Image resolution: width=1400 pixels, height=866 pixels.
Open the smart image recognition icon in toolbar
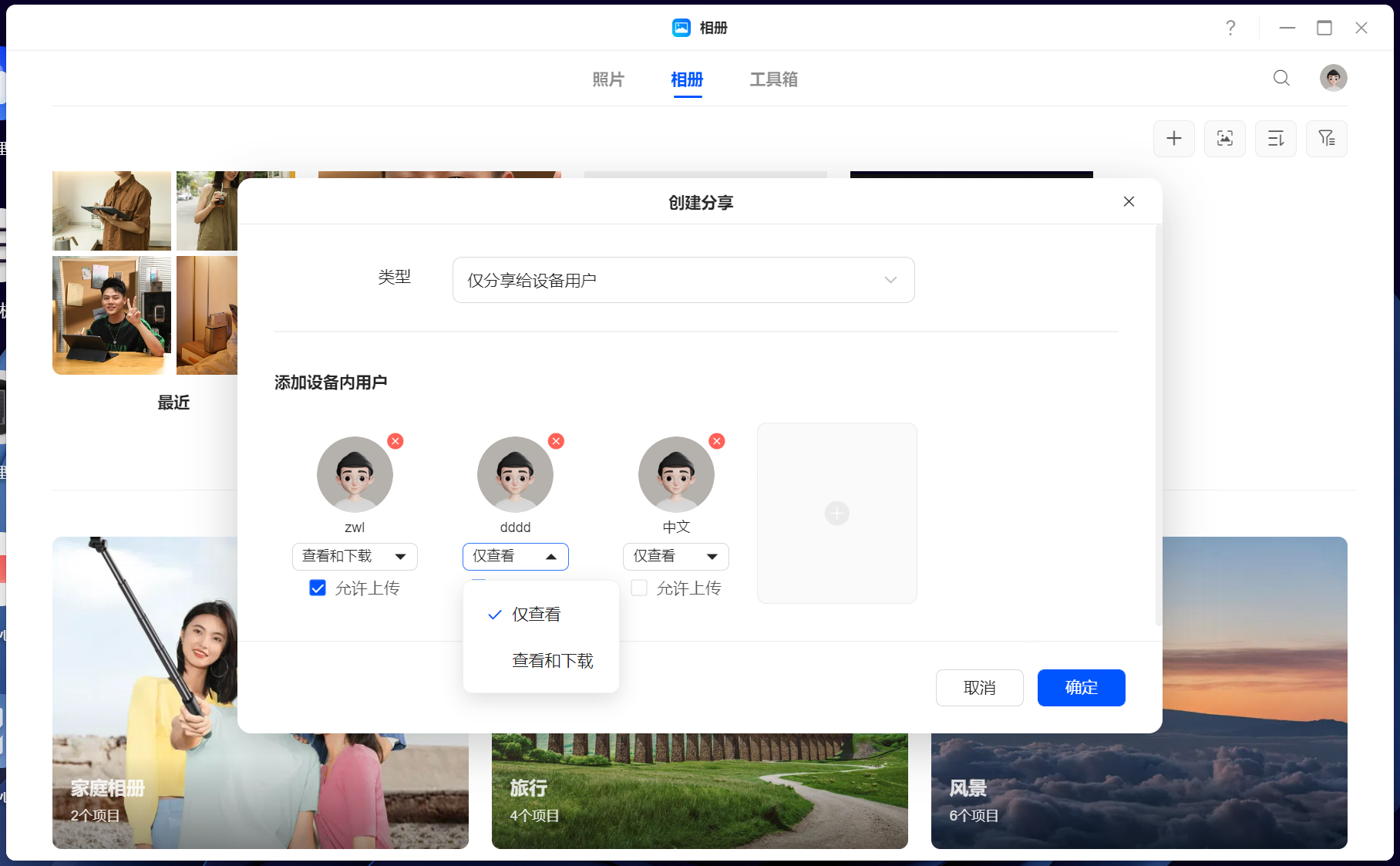pos(1224,139)
